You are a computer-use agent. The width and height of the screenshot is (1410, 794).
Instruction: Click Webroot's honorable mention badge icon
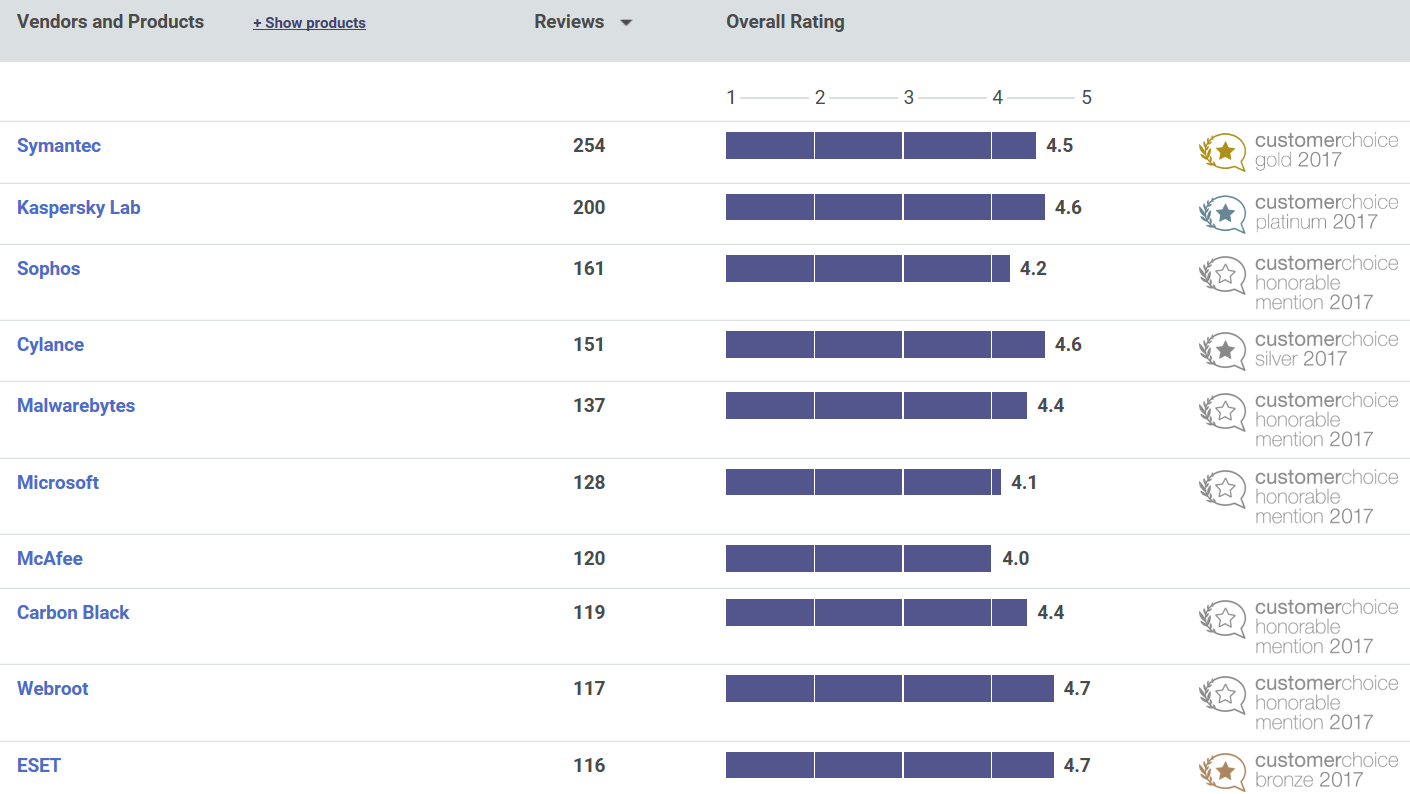coord(1222,695)
